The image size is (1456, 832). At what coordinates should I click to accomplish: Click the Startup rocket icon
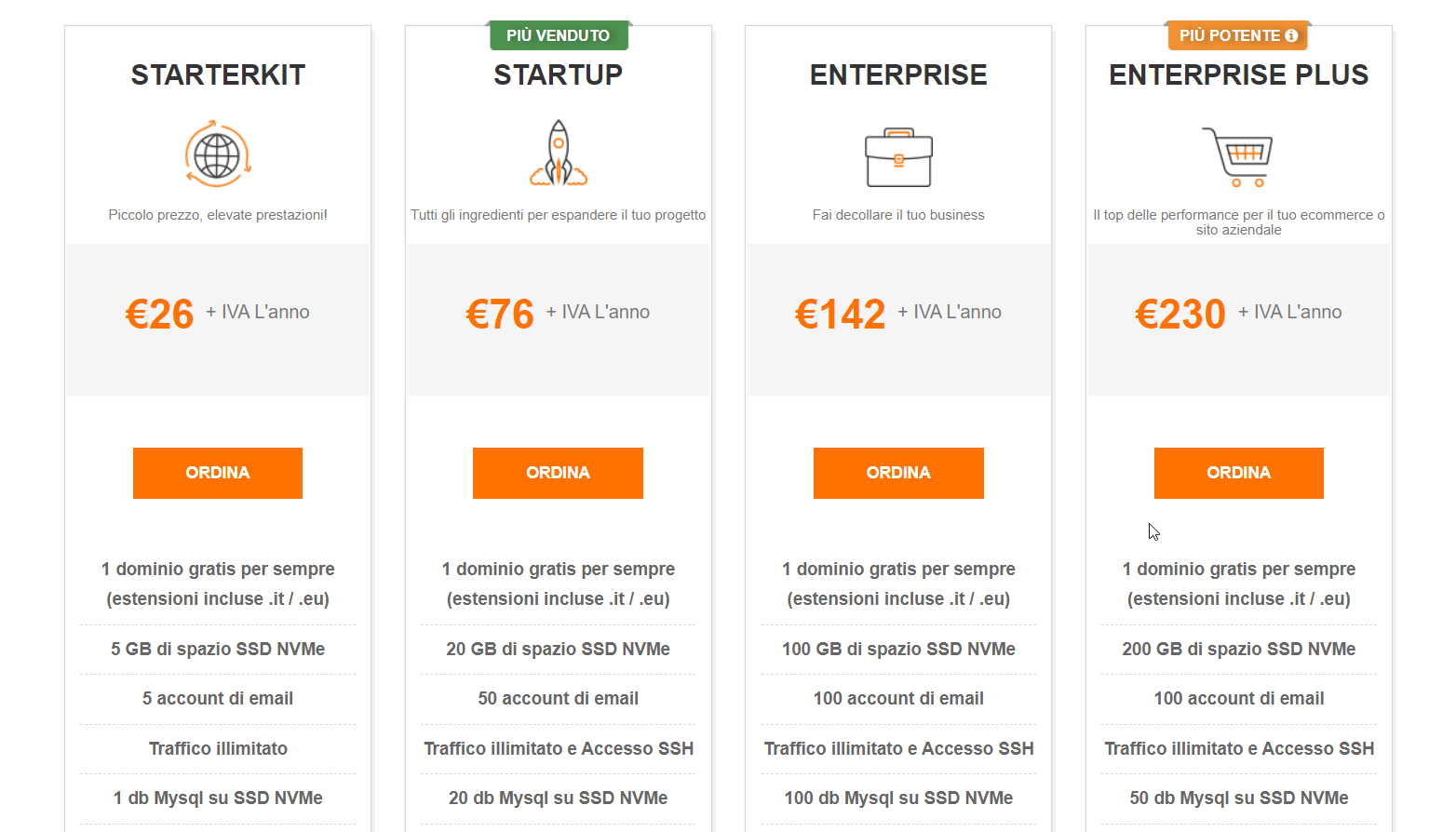(559, 154)
